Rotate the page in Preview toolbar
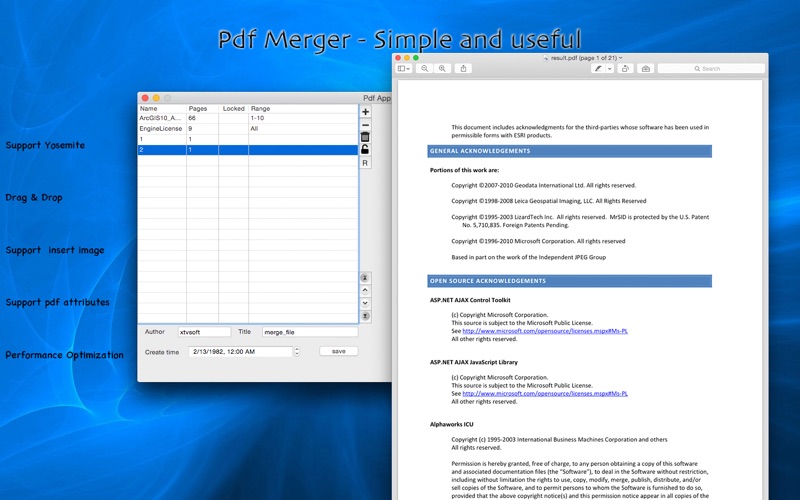The height and width of the screenshot is (500, 800). point(625,68)
